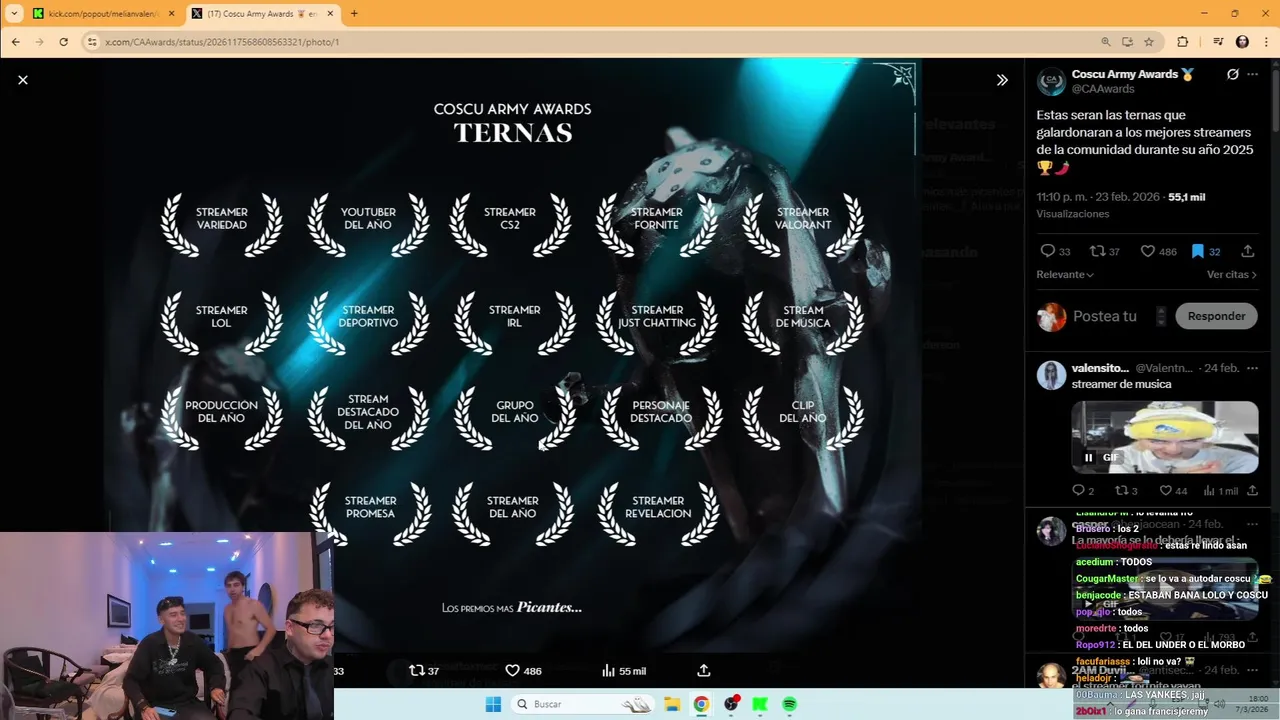Screen dimensions: 1280x720
Task: Click the post timestamp 11:10 p. m. 23 feb. 2026
Action: pos(1099,197)
